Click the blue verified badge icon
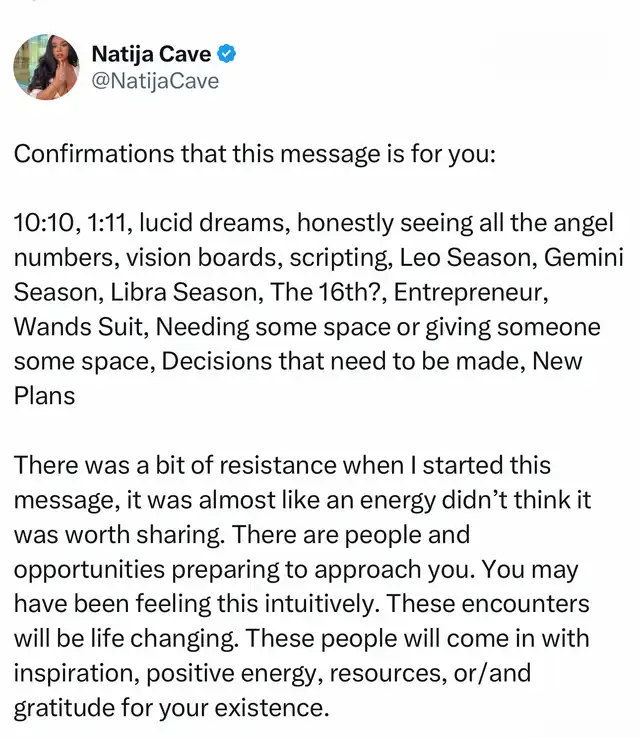The height and width of the screenshot is (738, 640). (227, 54)
